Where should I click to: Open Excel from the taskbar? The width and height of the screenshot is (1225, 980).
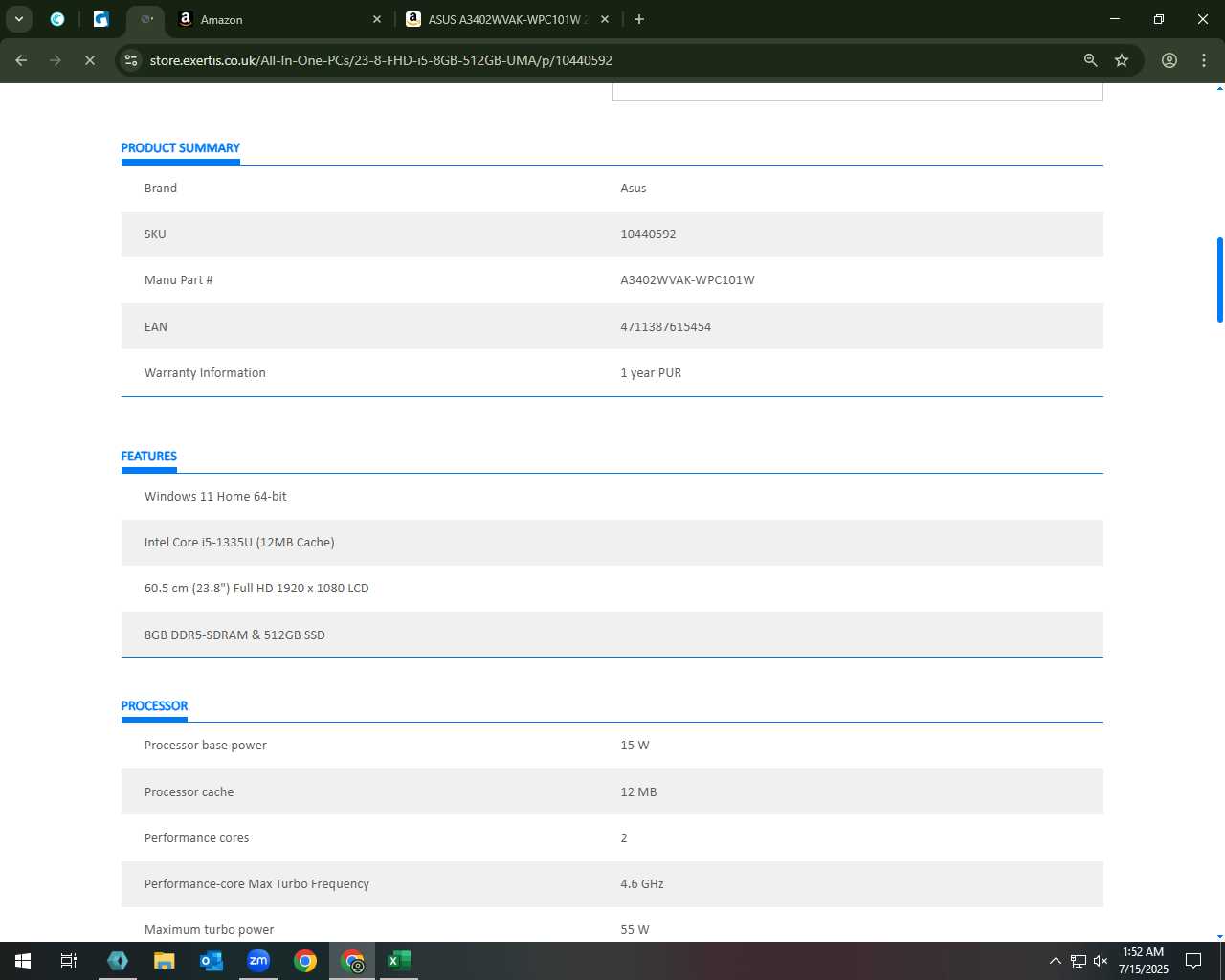tap(399, 961)
